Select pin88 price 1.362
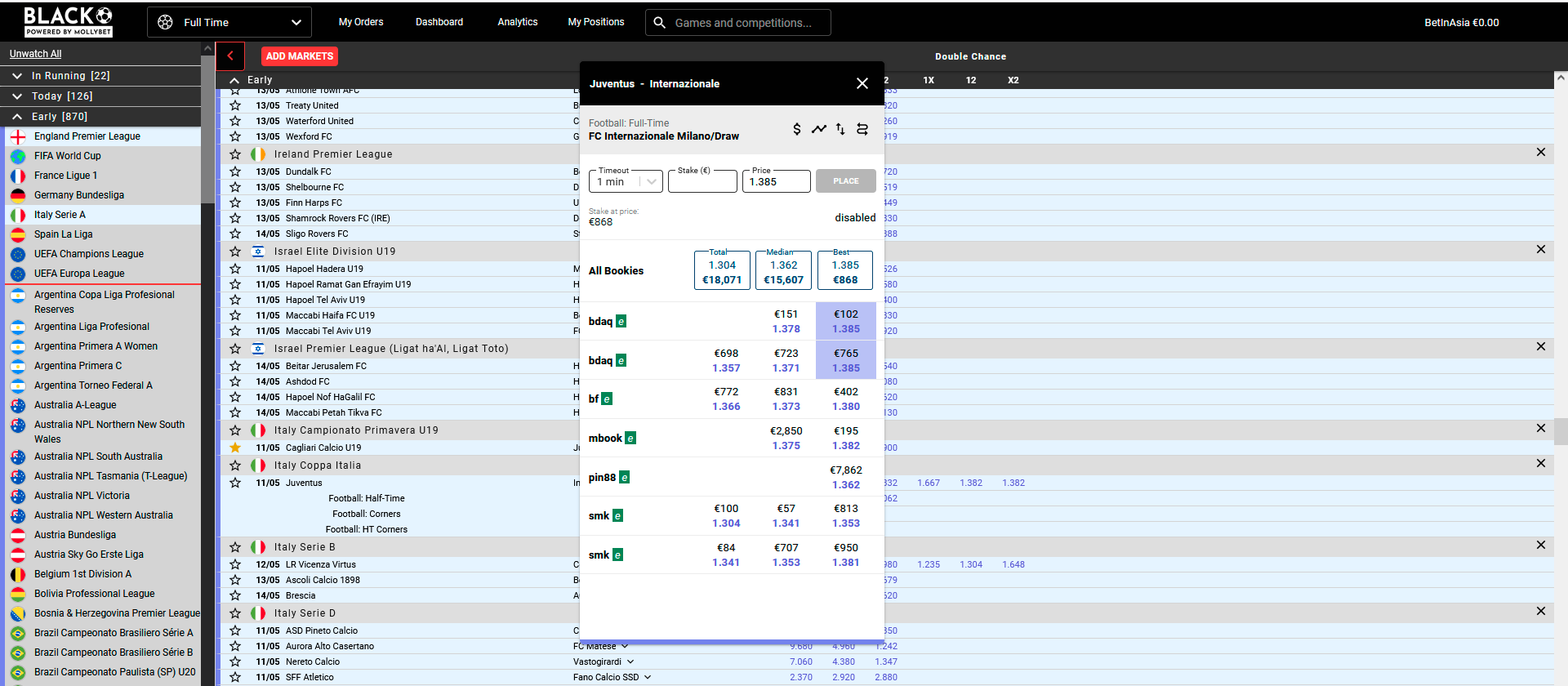This screenshot has width=1568, height=686. (846, 477)
